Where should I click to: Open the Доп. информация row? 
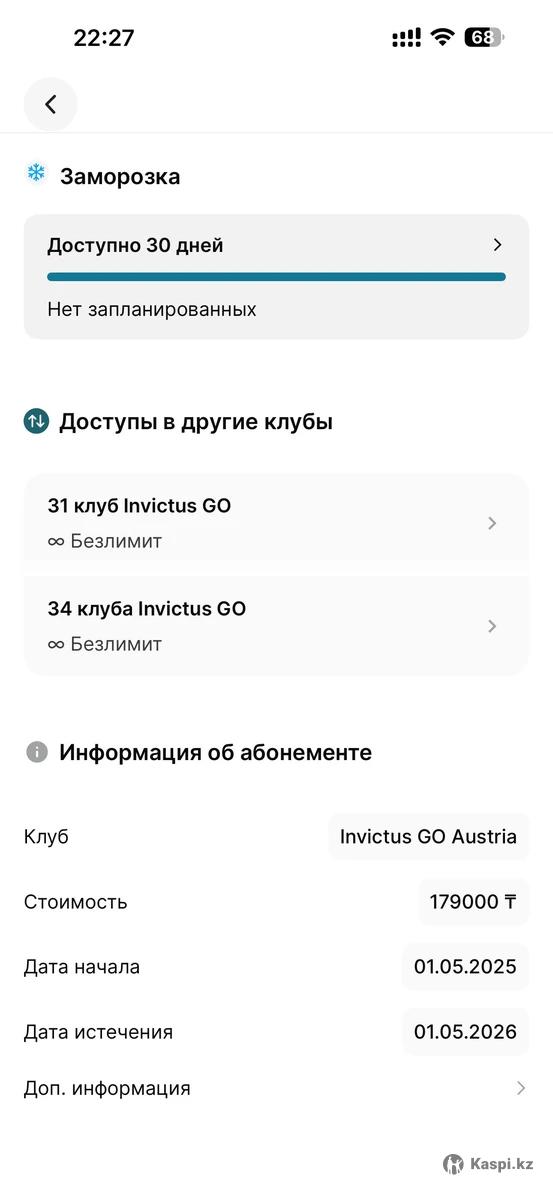pos(276,1088)
